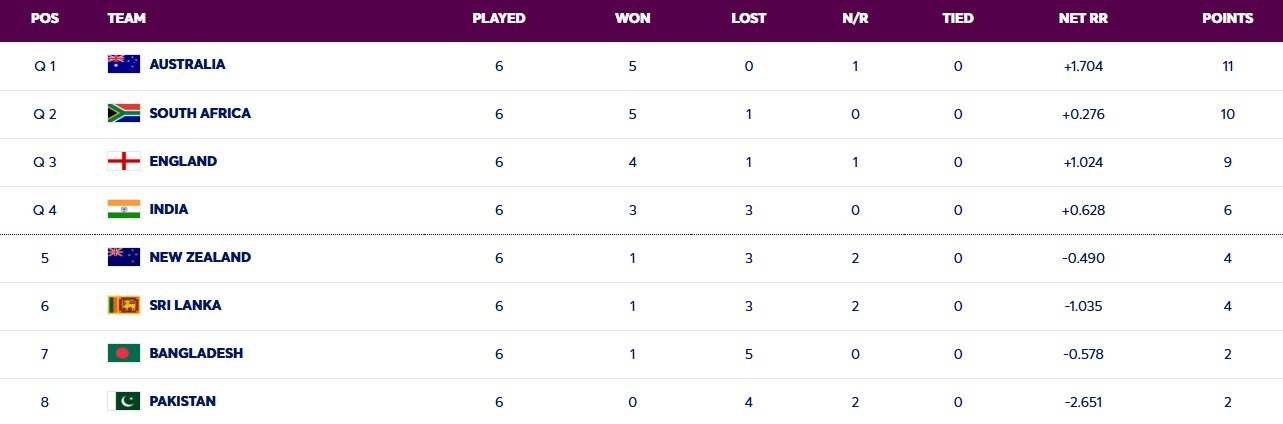Open the AUSTRALIA team link
Viewport: 1283px width, 424px height.
click(x=187, y=64)
